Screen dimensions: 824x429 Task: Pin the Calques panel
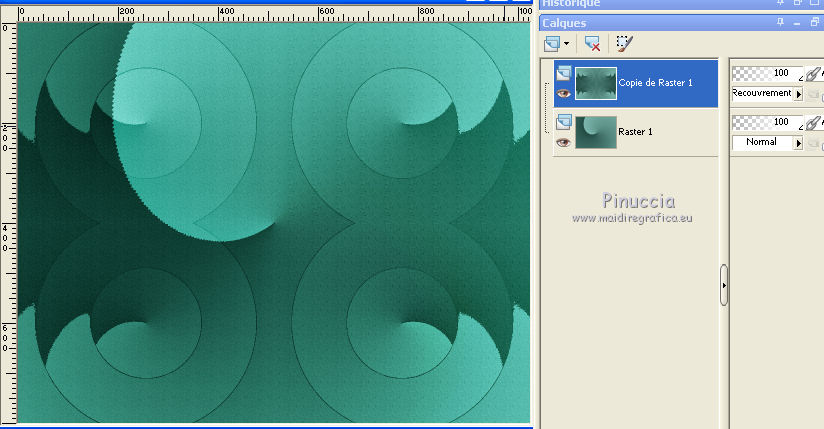780,22
